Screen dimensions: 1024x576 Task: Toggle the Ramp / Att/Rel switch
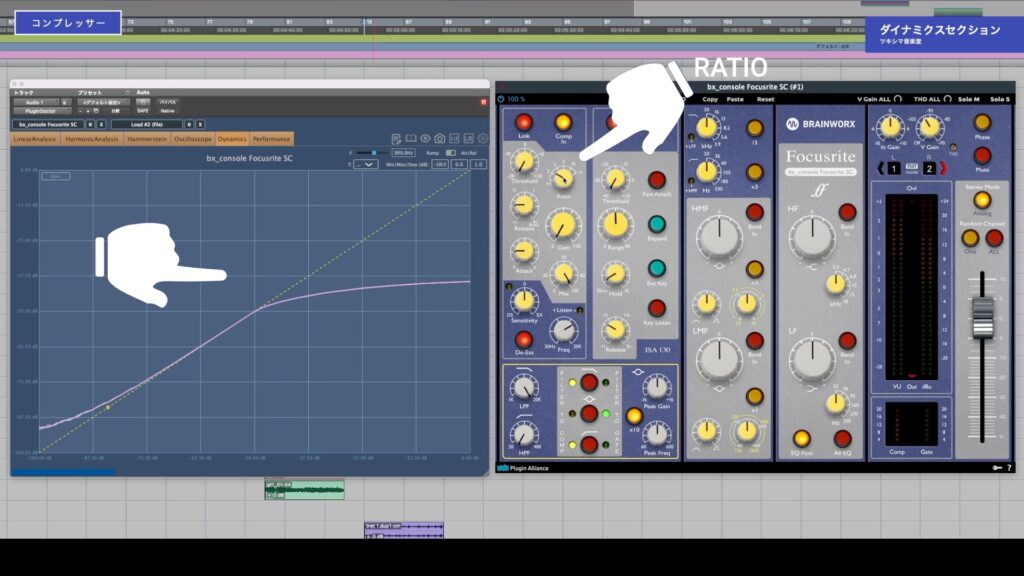(451, 153)
